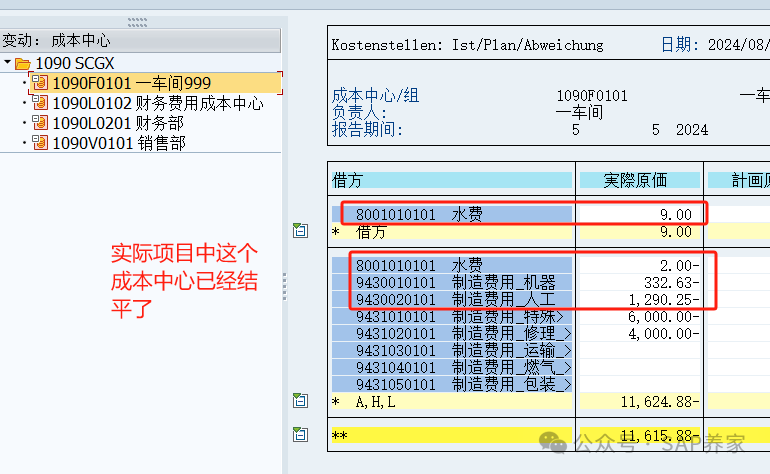Collapse the 1090 SCGX folder node
This screenshot has height=474, width=770.
(7, 62)
